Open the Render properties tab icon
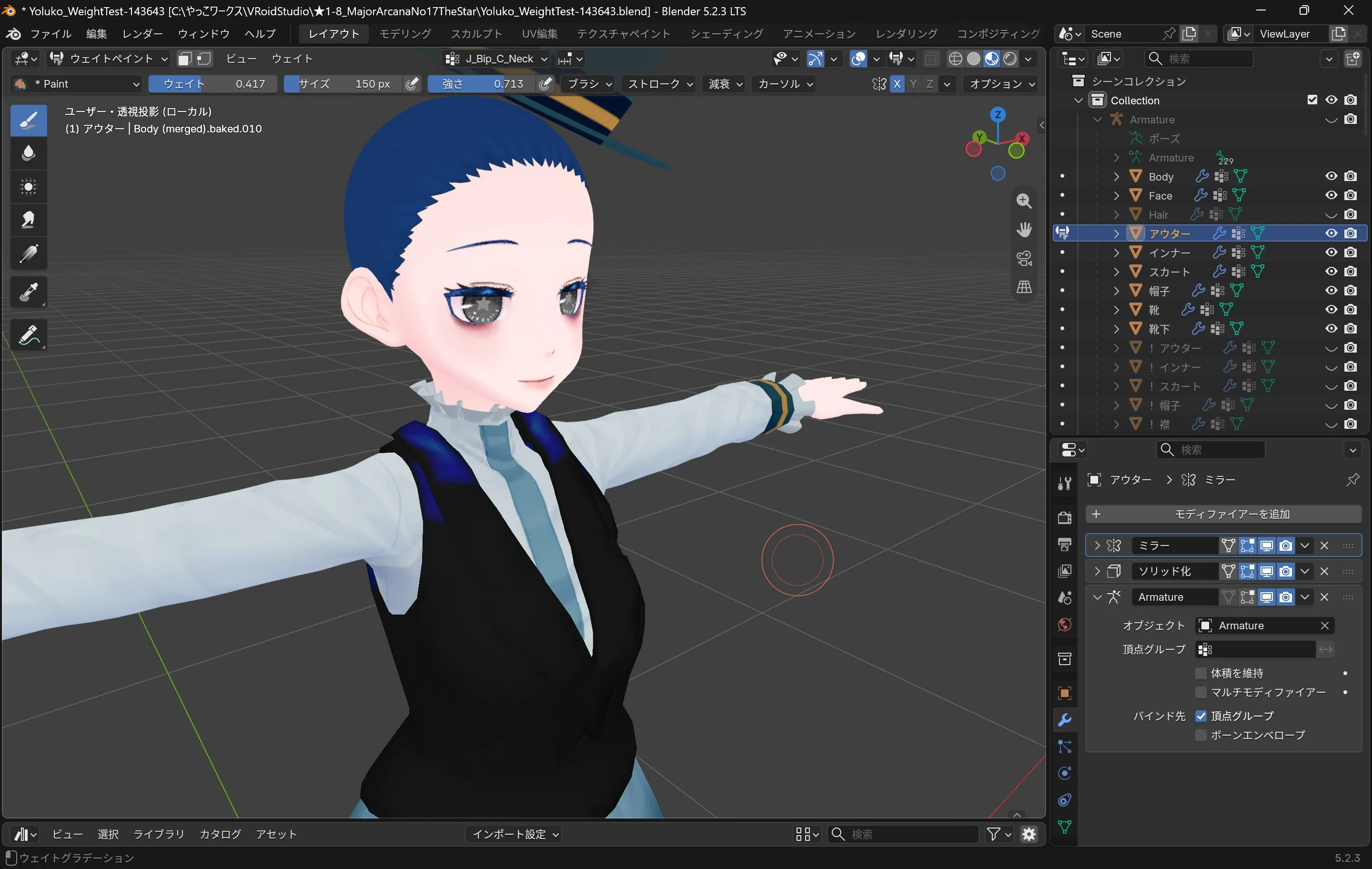 [1064, 517]
